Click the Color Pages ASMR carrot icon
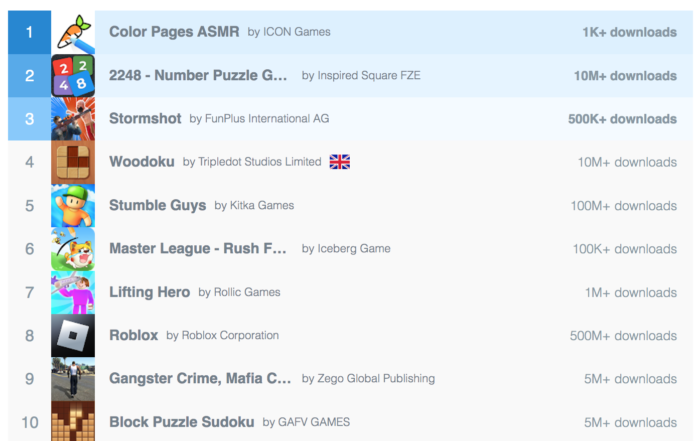 tap(73, 33)
